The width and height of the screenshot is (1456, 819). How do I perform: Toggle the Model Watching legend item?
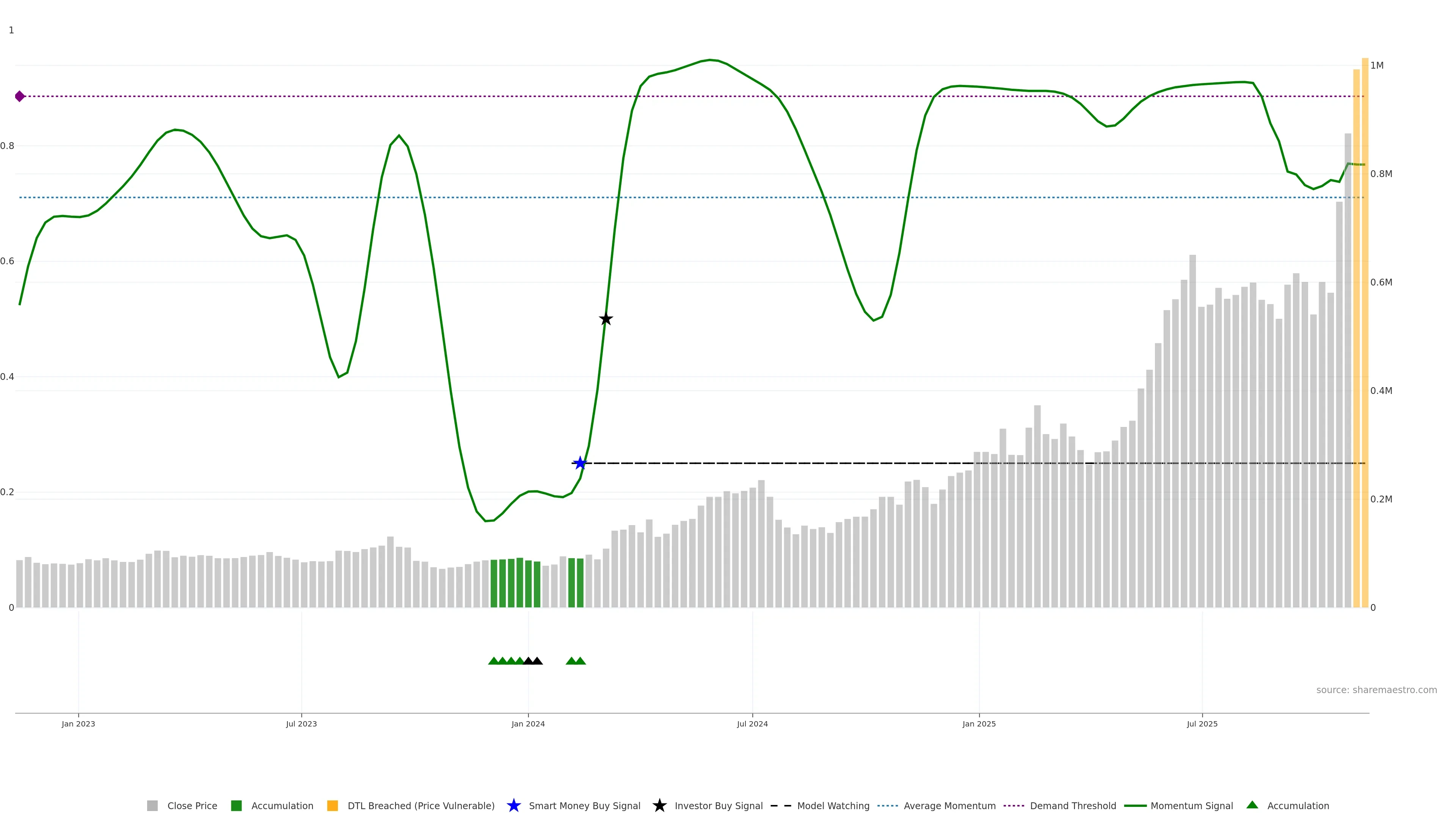tap(833, 805)
